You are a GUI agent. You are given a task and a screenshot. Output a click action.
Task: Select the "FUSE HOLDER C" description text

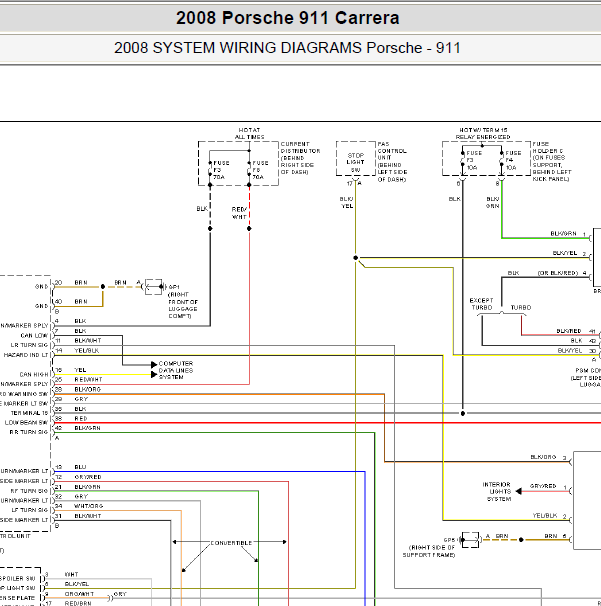pyautogui.click(x=552, y=161)
